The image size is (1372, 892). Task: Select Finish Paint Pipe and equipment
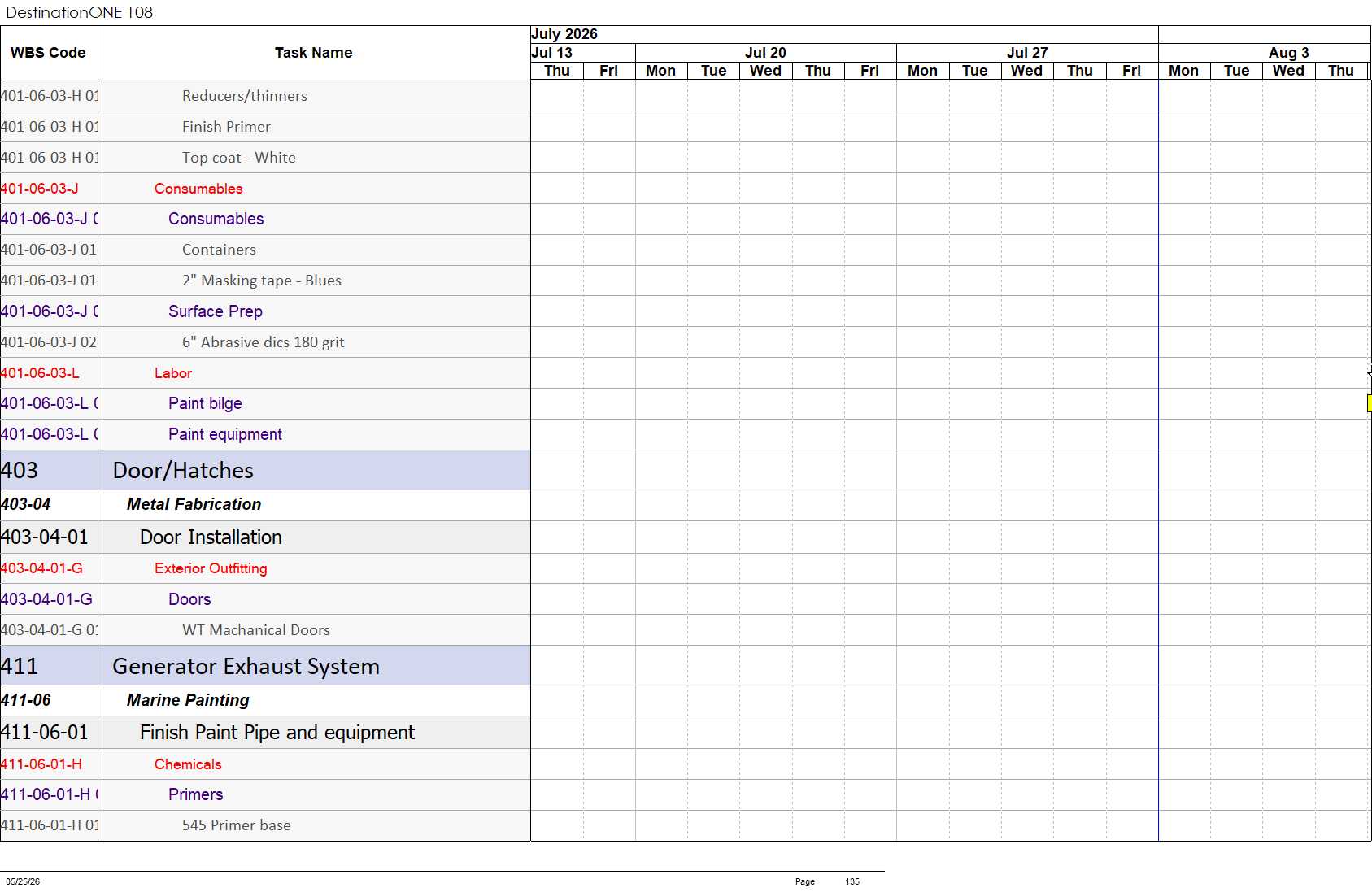tap(277, 733)
